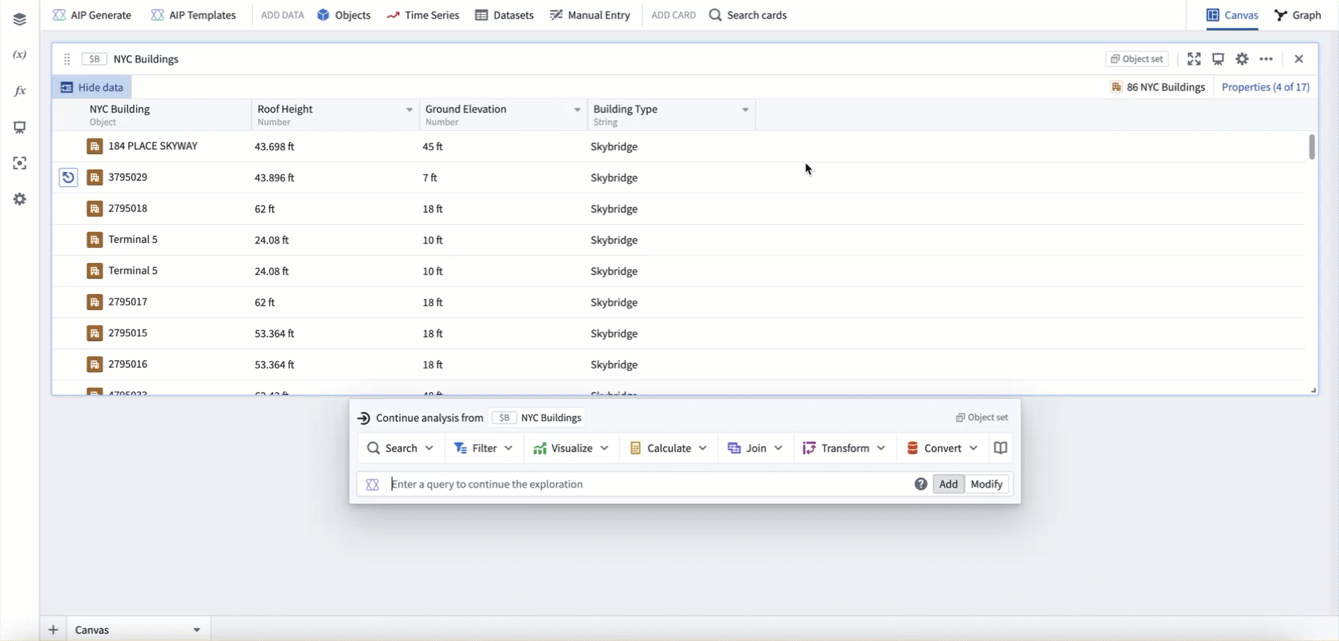This screenshot has height=641, width=1339.
Task: Open Roof Height column dropdown arrow
Action: click(x=409, y=110)
